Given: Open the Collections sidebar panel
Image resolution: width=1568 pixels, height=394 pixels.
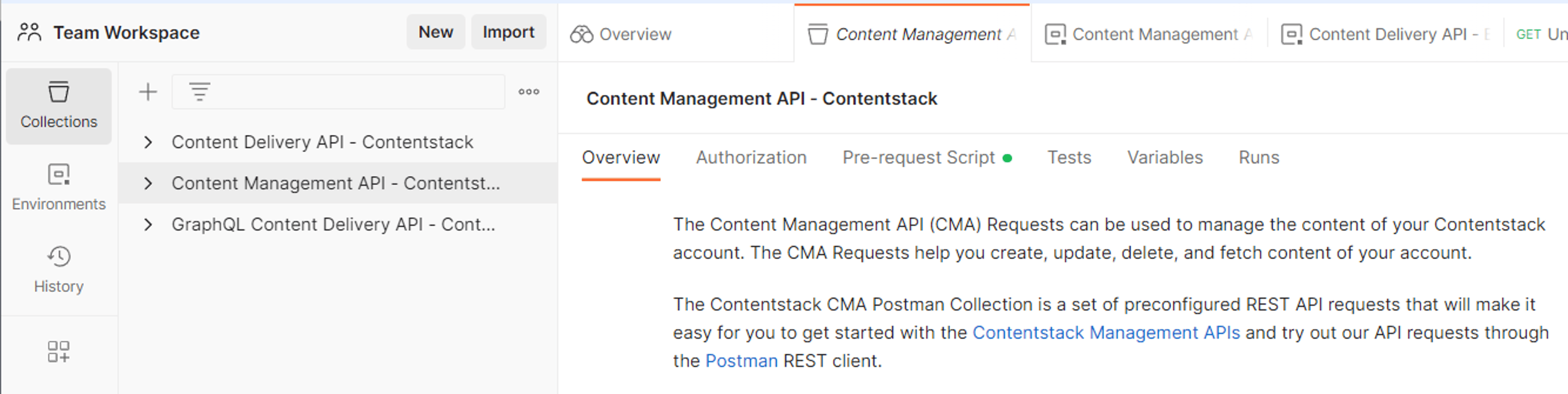Looking at the screenshot, I should [x=58, y=106].
